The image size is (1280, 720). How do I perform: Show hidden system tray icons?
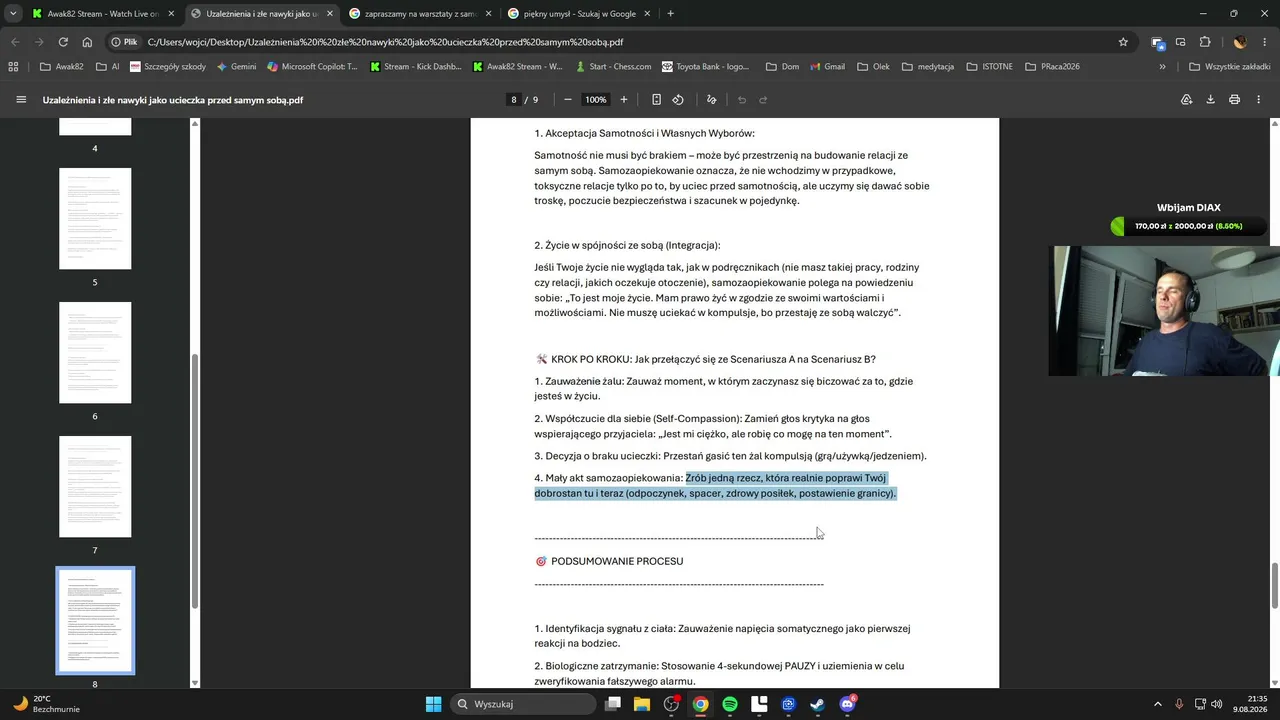[x=1158, y=704]
